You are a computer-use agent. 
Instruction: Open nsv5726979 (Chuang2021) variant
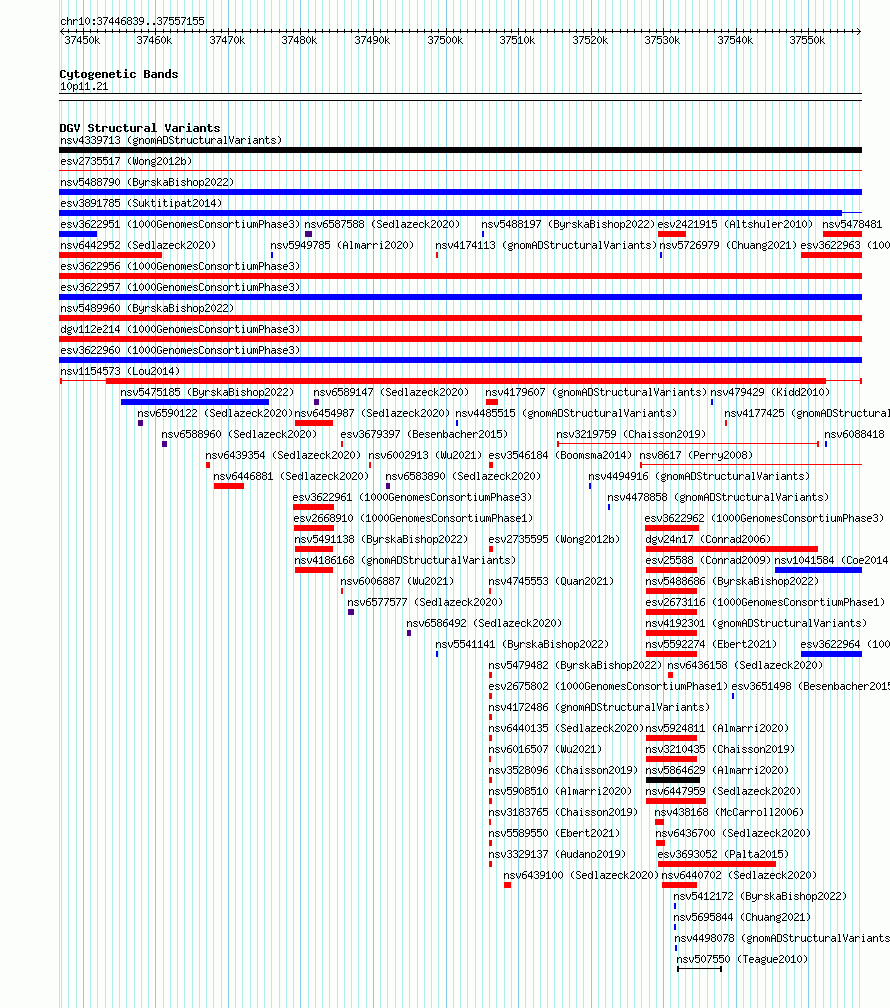click(x=728, y=246)
